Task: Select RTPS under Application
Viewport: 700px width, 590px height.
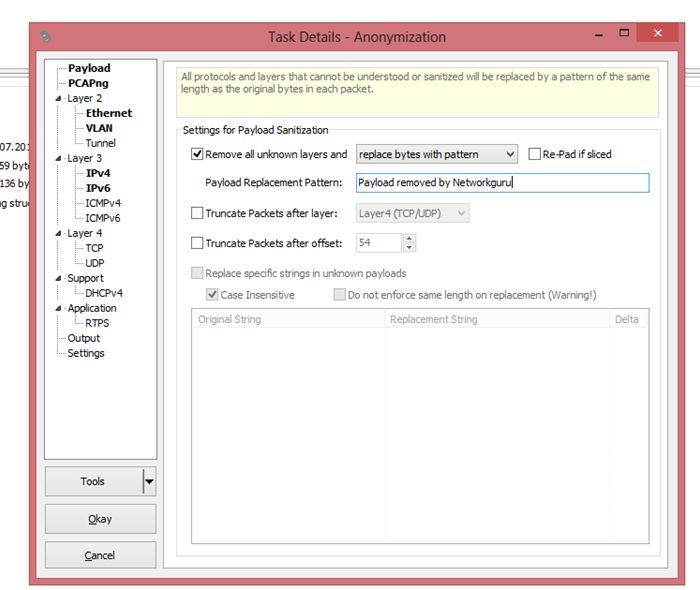Action: click(x=97, y=323)
